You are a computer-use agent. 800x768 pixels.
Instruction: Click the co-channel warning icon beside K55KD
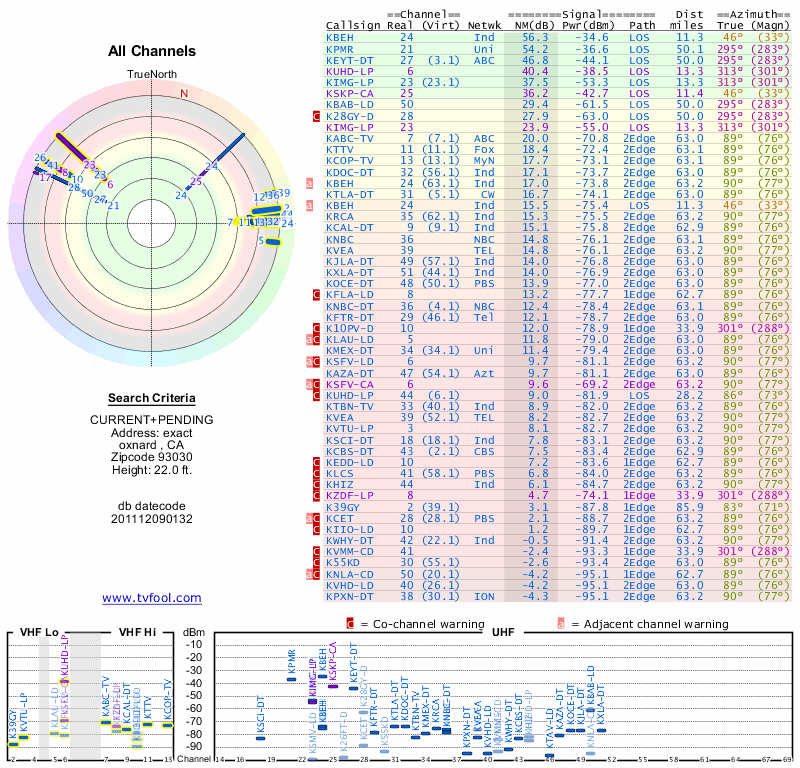[316, 562]
